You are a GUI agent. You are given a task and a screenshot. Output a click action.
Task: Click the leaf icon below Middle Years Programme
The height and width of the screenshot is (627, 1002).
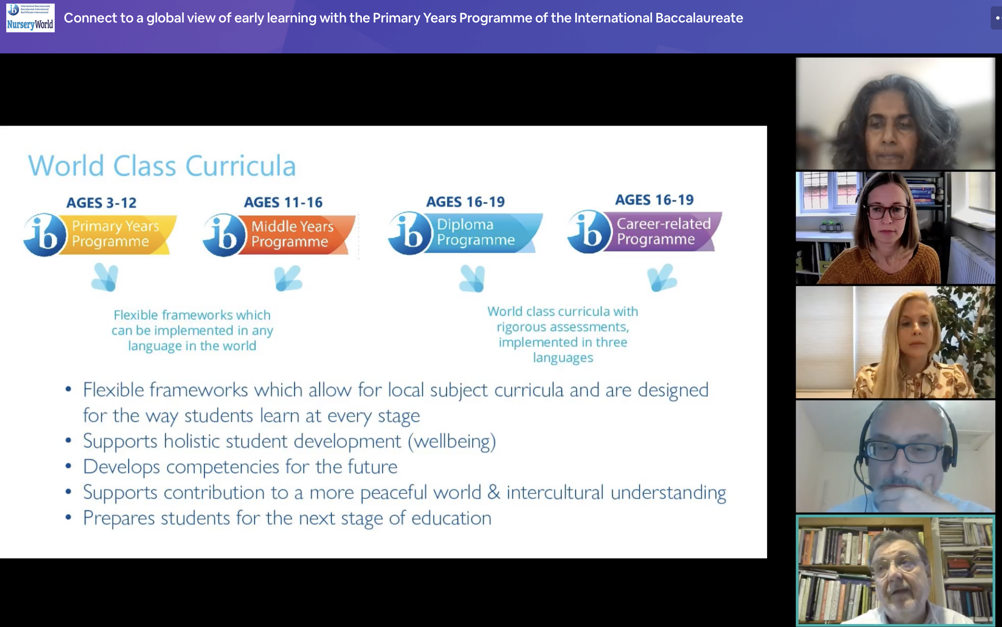point(288,279)
